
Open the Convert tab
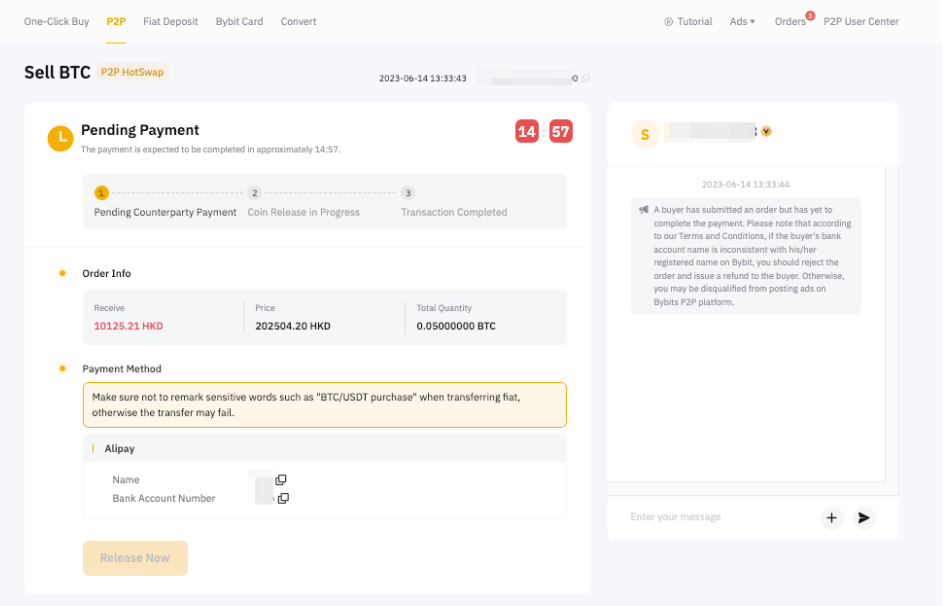point(298,21)
